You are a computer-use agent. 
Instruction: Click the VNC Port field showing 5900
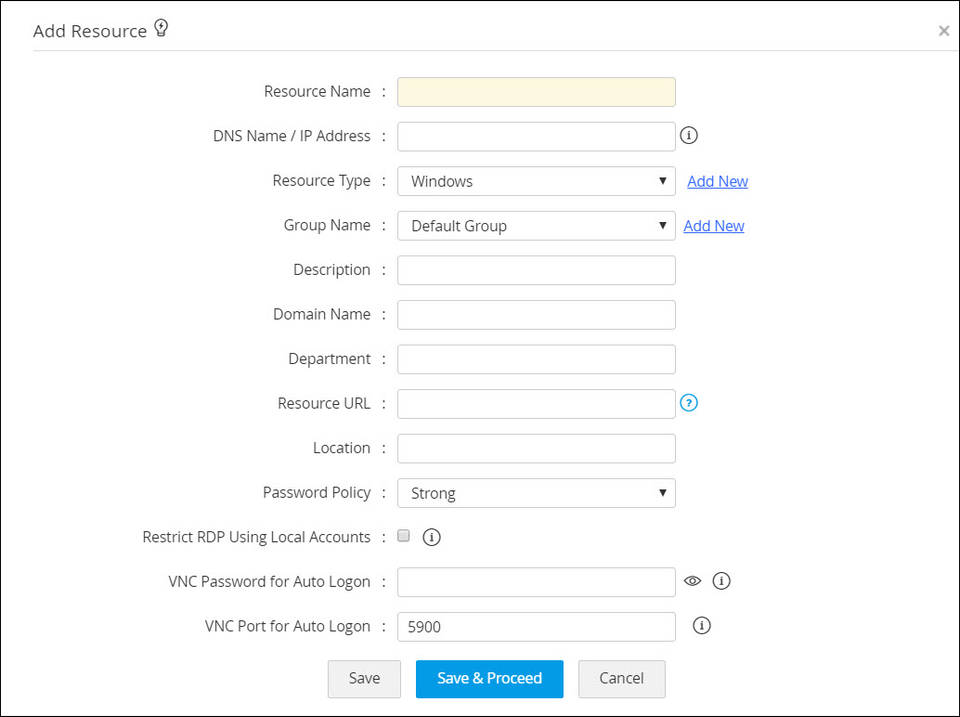click(x=536, y=626)
